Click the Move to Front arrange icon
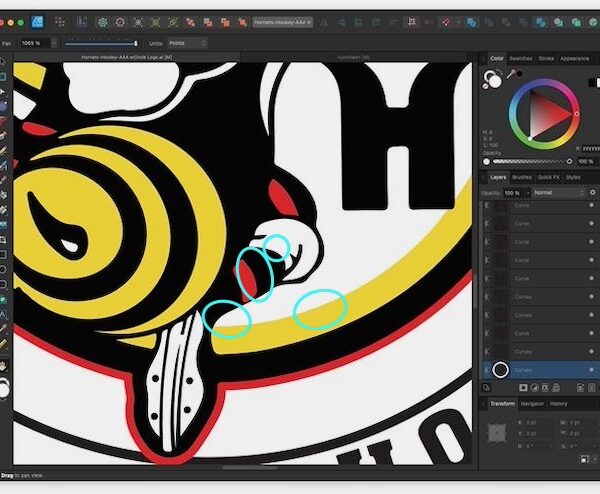 point(242,23)
